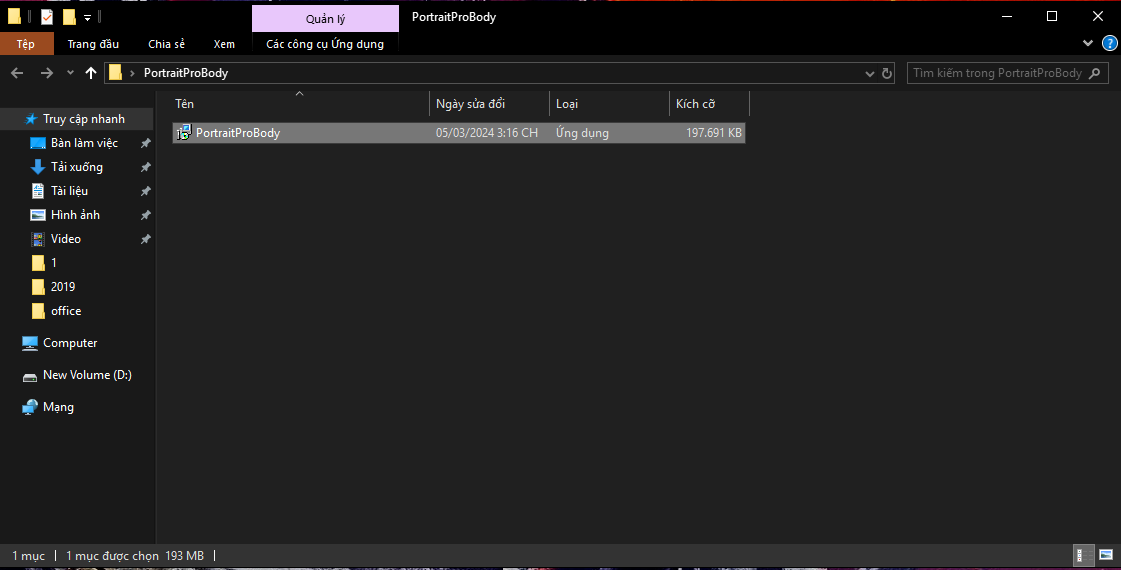The width and height of the screenshot is (1121, 570).
Task: Click the address bar folder icon
Action: [115, 73]
